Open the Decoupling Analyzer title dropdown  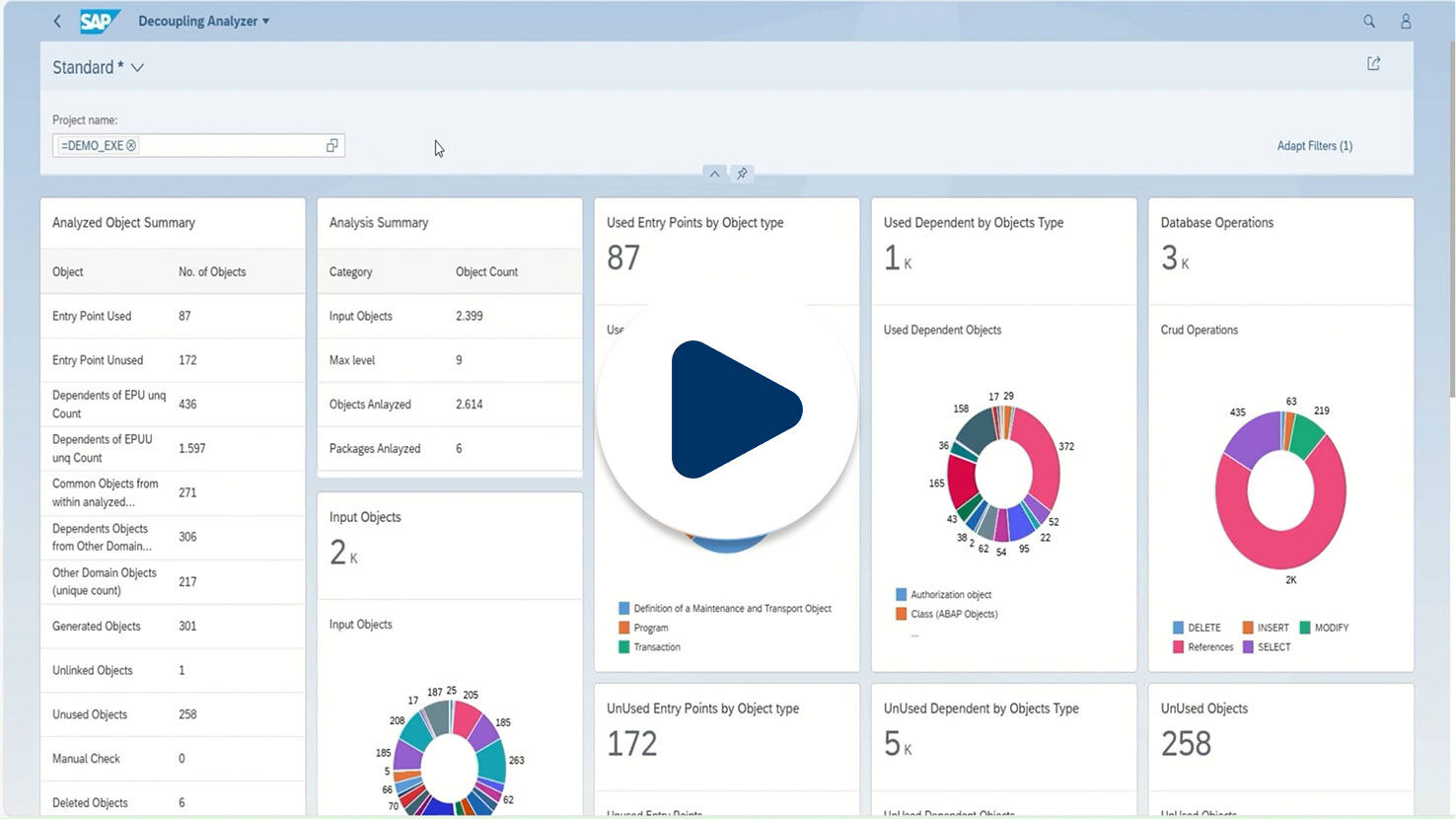pos(204,21)
